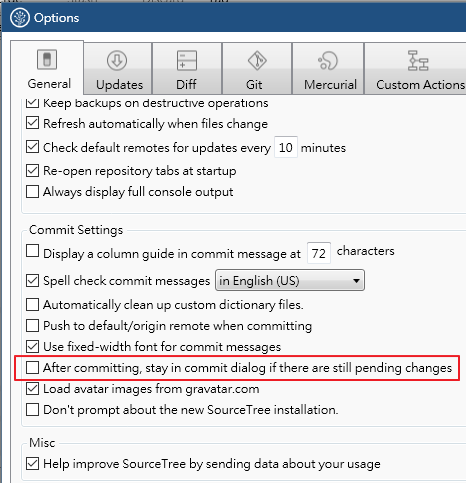466x483 pixels.
Task: Switch to the Diff tab label
Action: [x=186, y=84]
